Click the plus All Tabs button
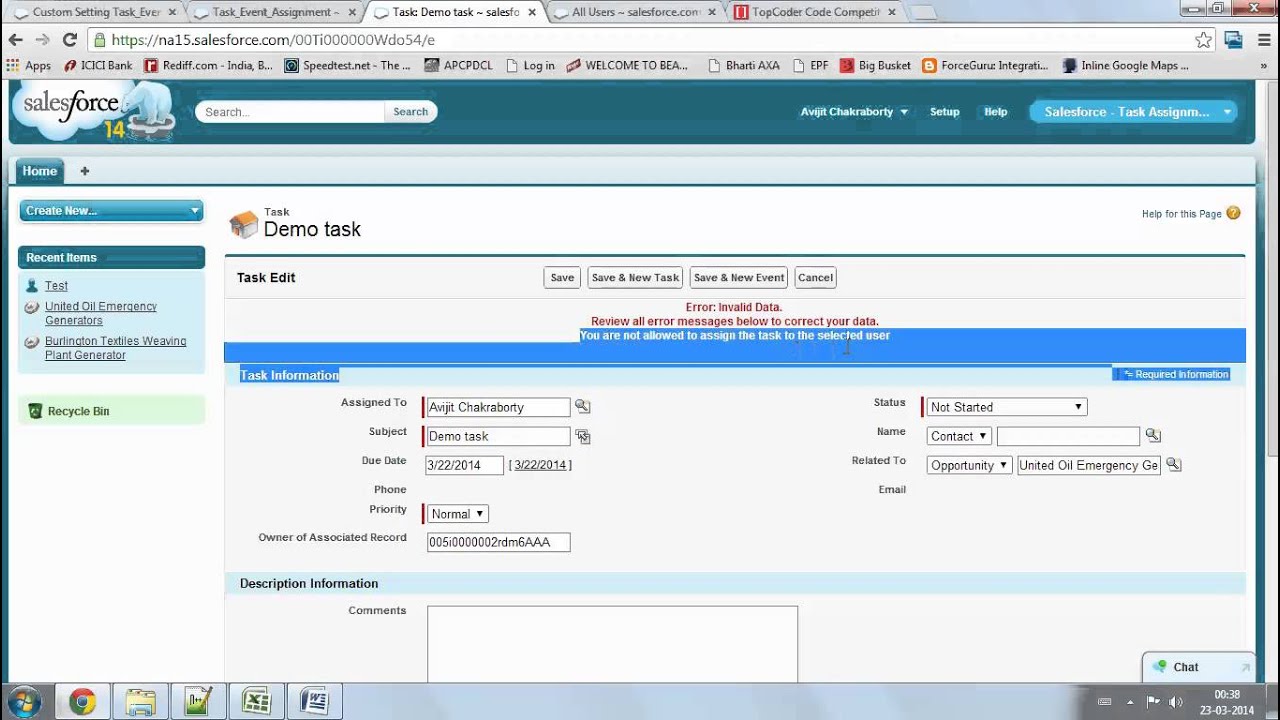 (84, 171)
